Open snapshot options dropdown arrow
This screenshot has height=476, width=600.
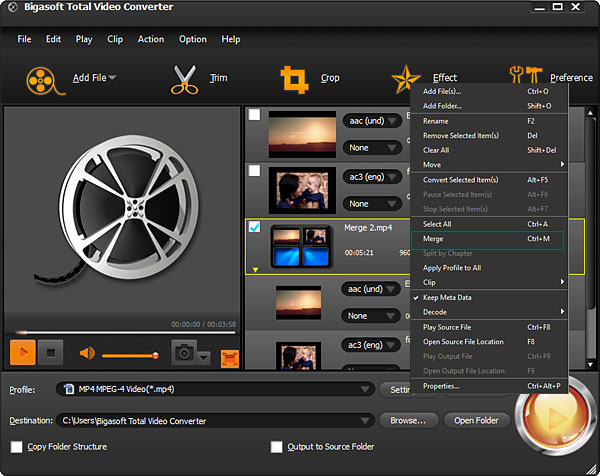(x=204, y=358)
